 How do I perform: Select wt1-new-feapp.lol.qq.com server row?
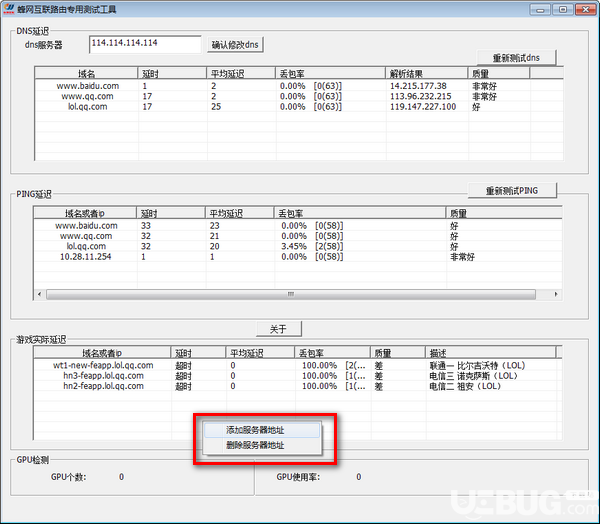pyautogui.click(x=298, y=365)
